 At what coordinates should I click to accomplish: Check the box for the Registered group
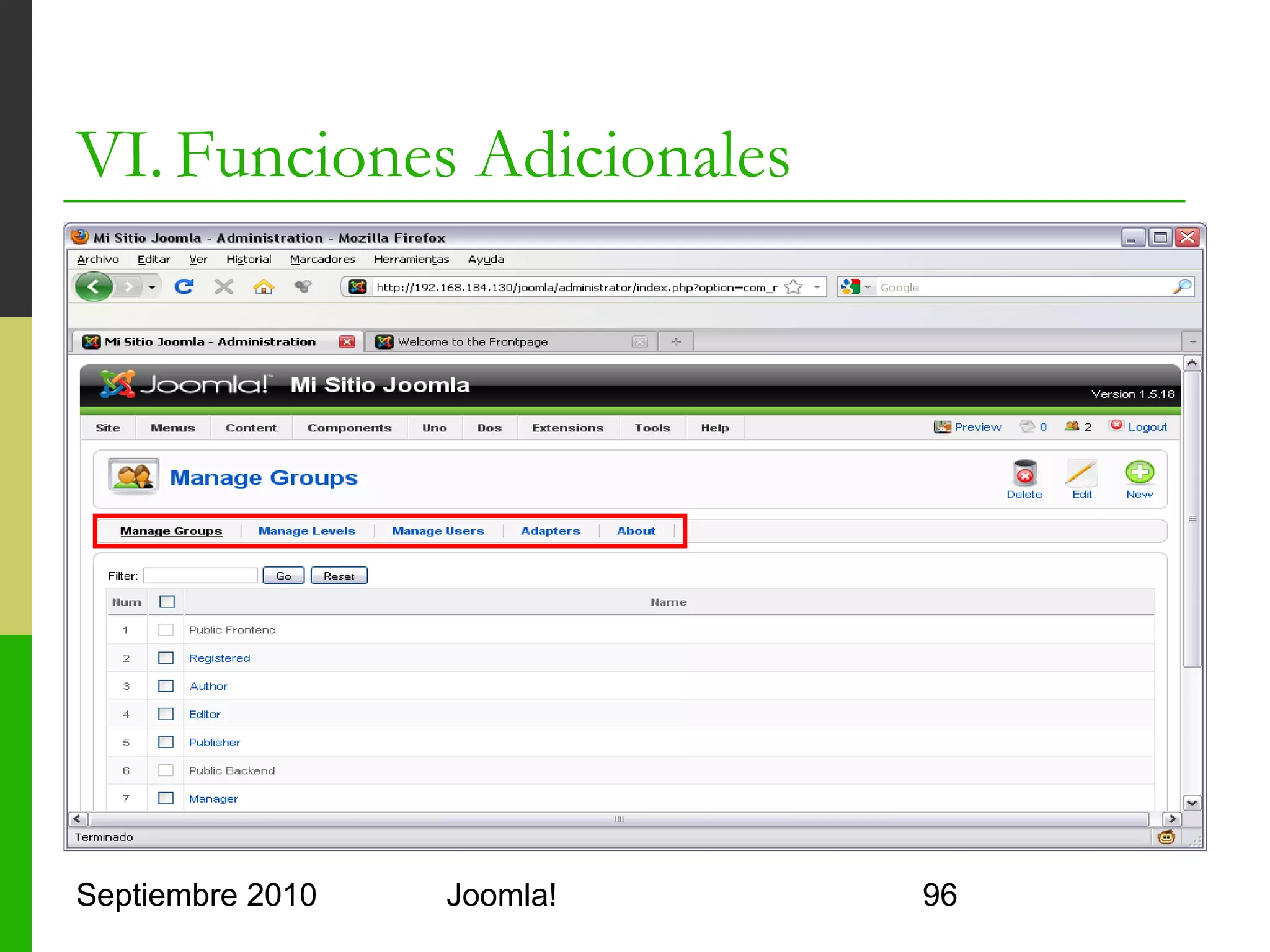coord(166,658)
